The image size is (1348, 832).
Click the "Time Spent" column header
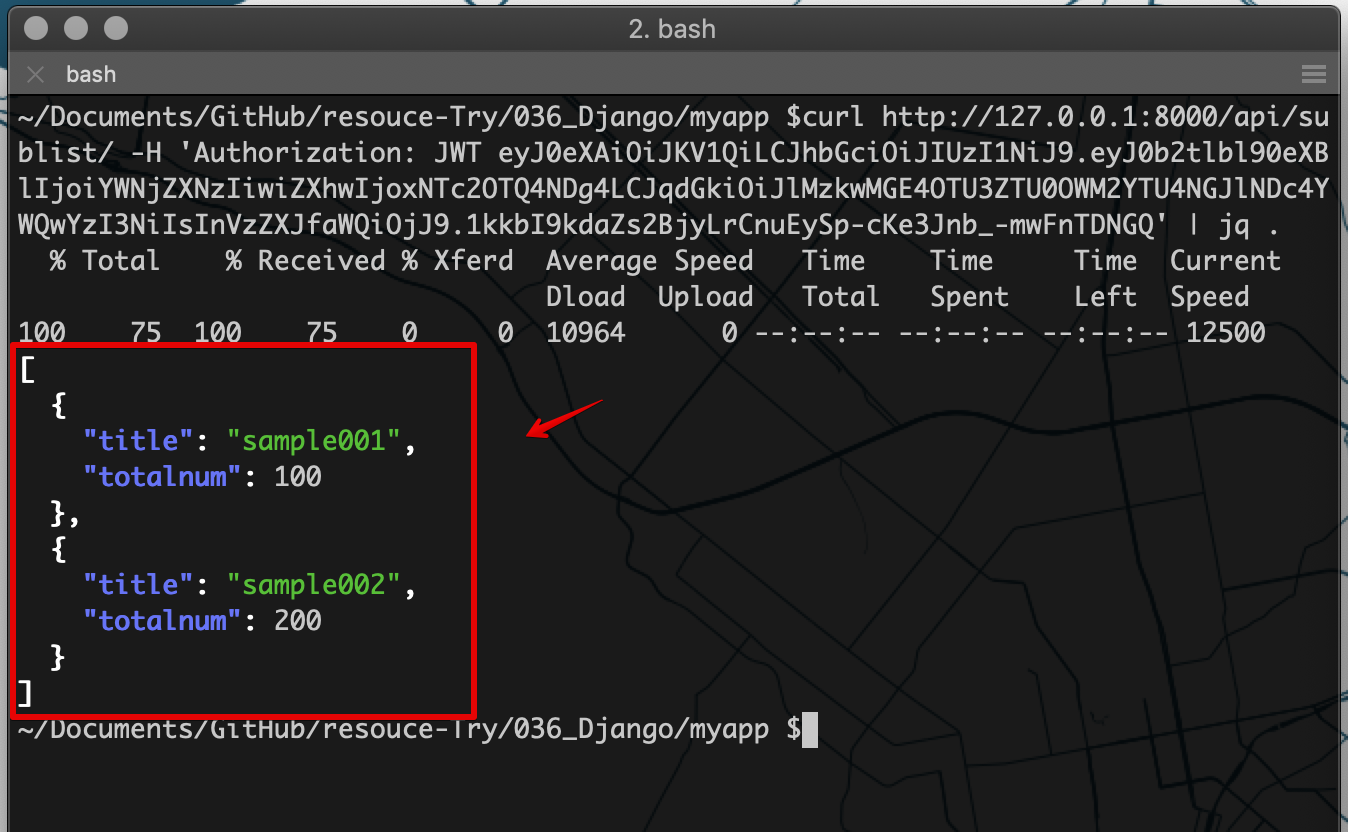(x=970, y=279)
